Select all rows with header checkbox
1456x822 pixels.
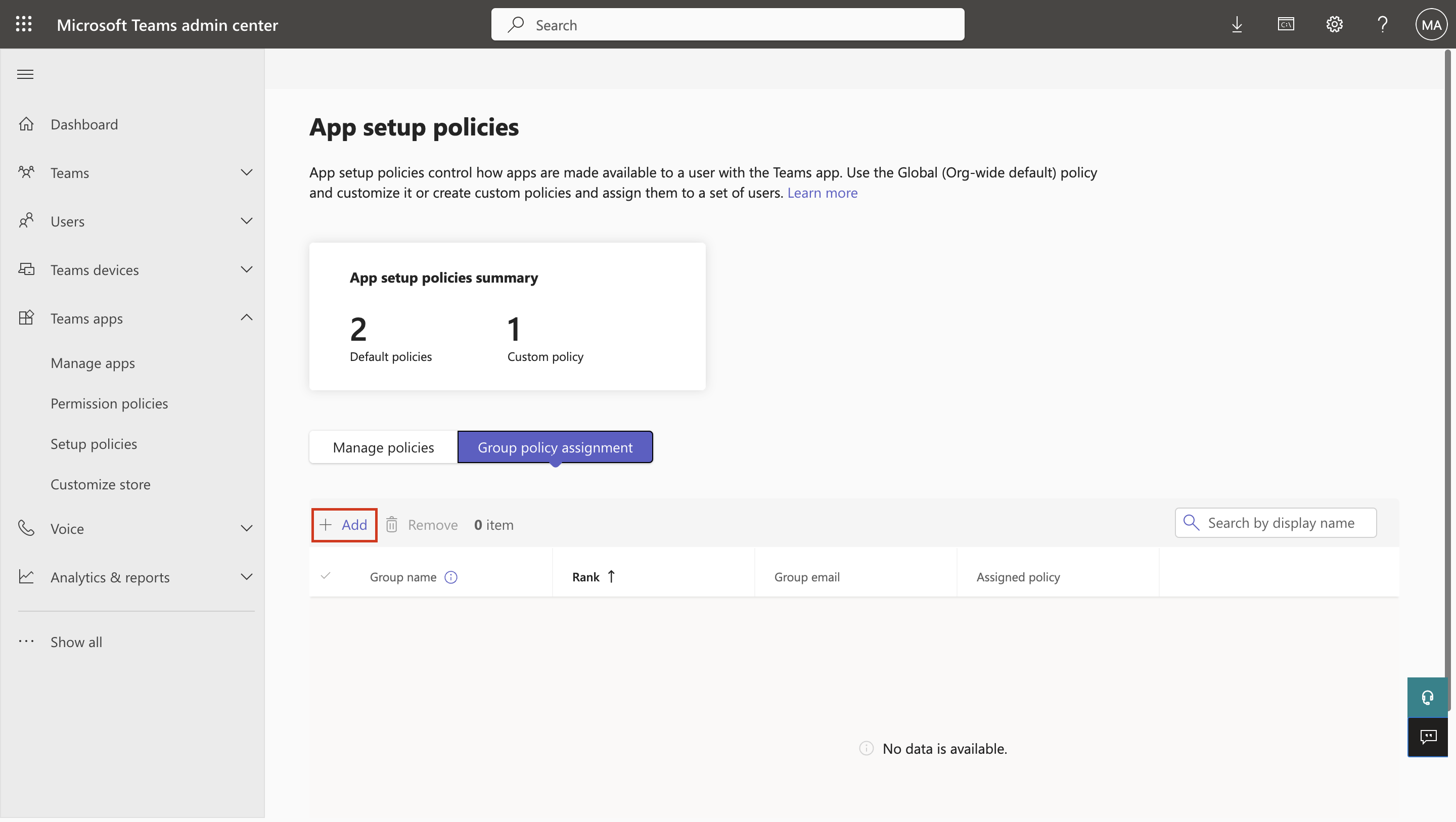(x=326, y=577)
